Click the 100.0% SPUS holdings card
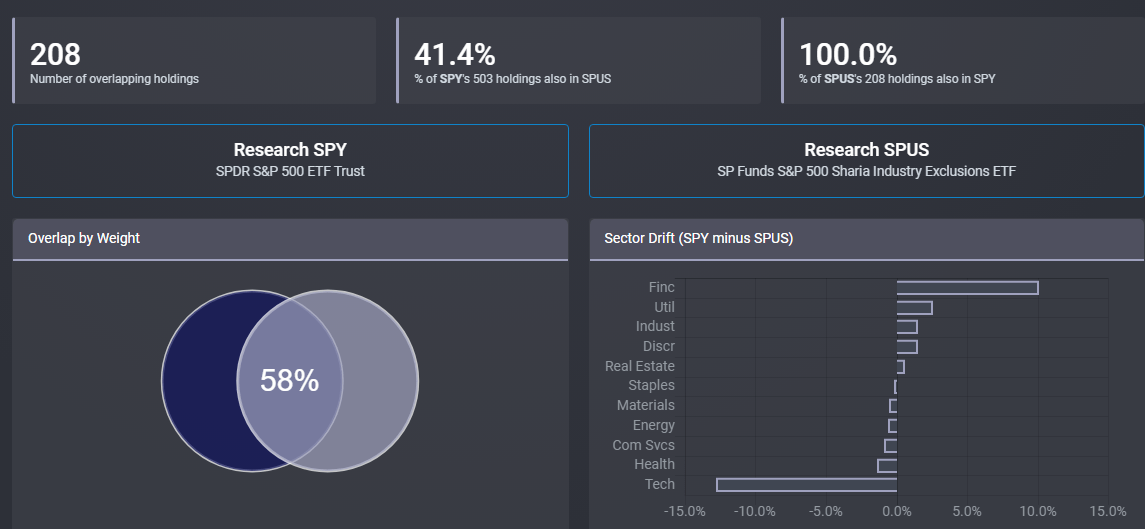 pyautogui.click(x=962, y=61)
